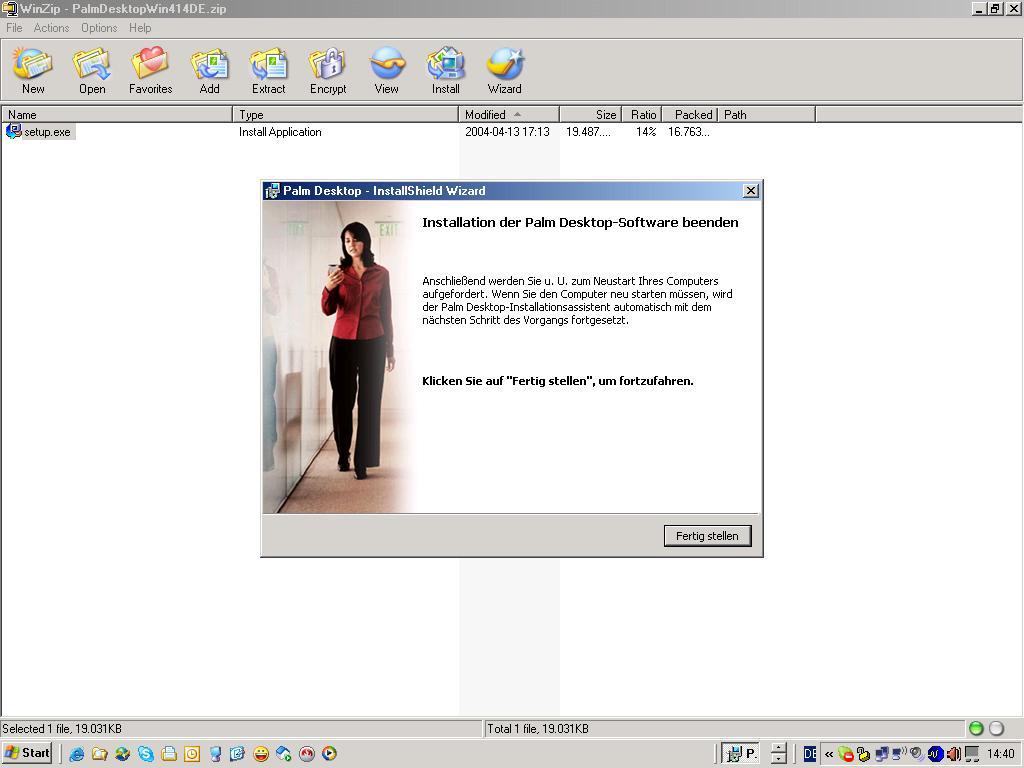Image resolution: width=1024 pixels, height=768 pixels.
Task: Click the Open archive toolbar icon
Action: (92, 71)
